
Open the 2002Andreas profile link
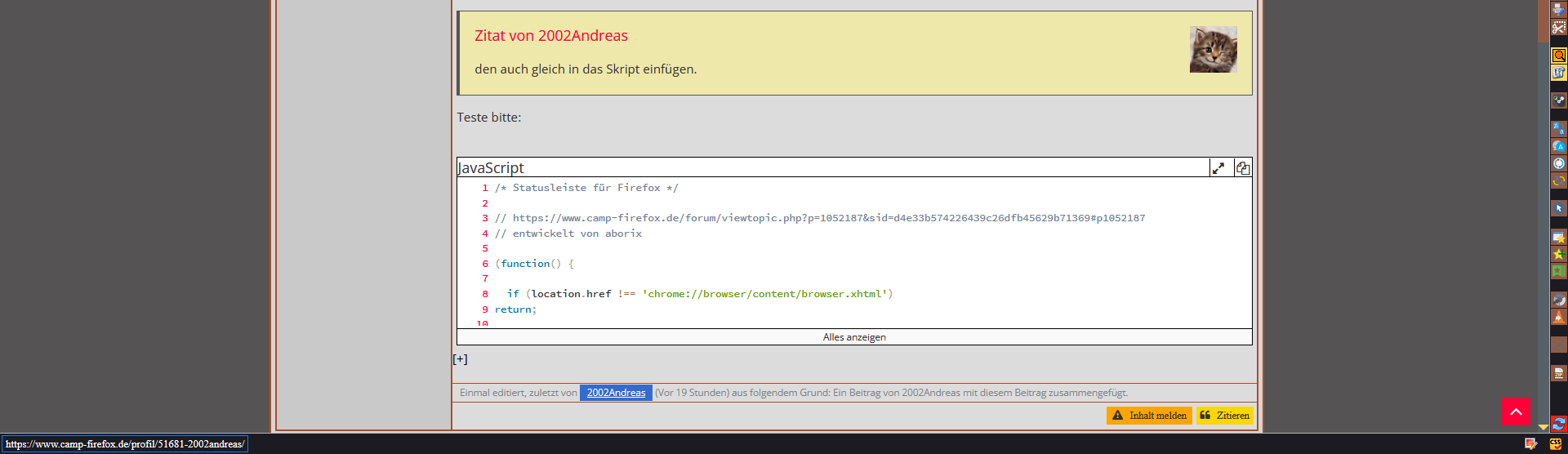tap(616, 393)
